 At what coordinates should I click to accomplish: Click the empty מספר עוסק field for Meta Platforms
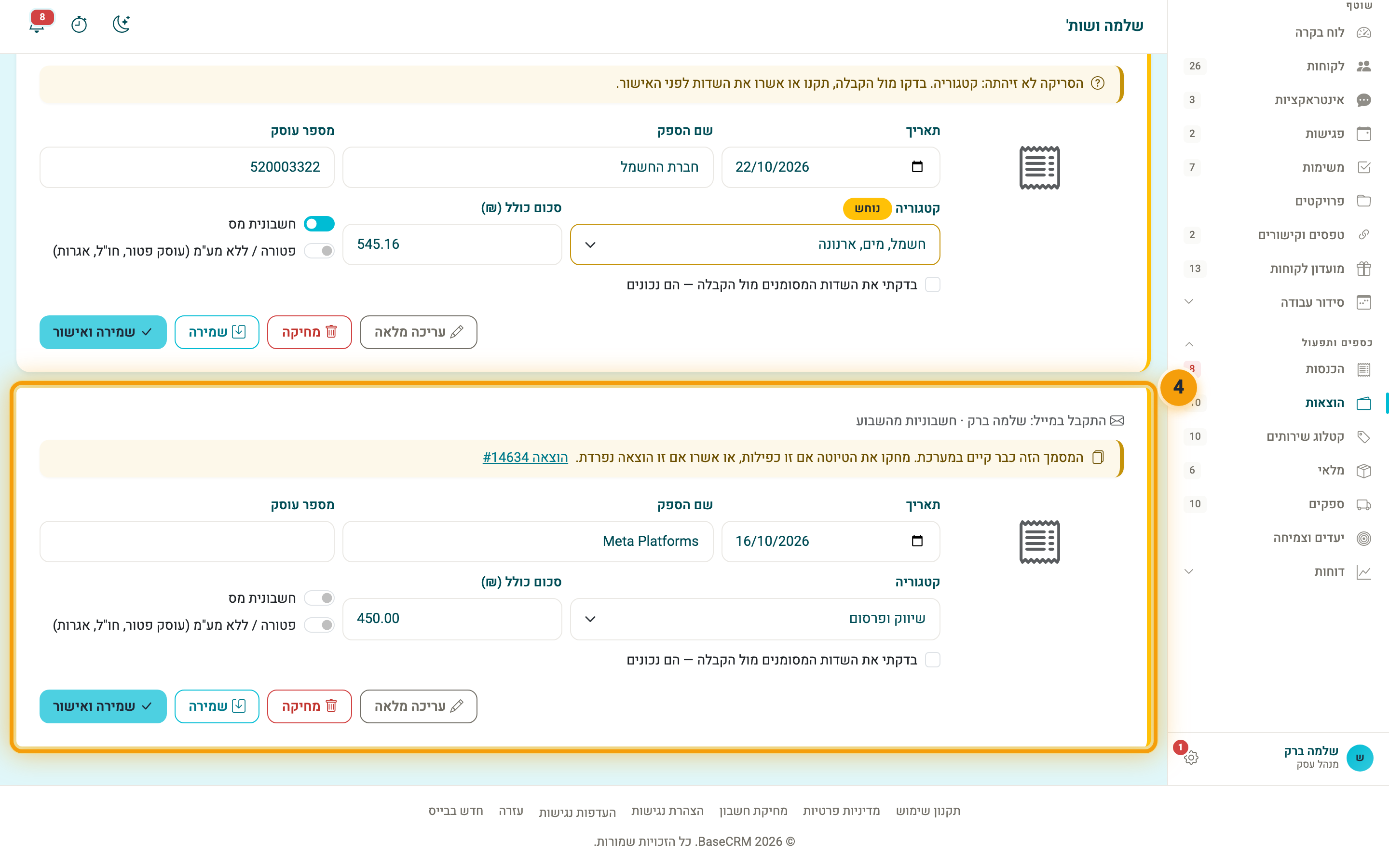point(187,542)
